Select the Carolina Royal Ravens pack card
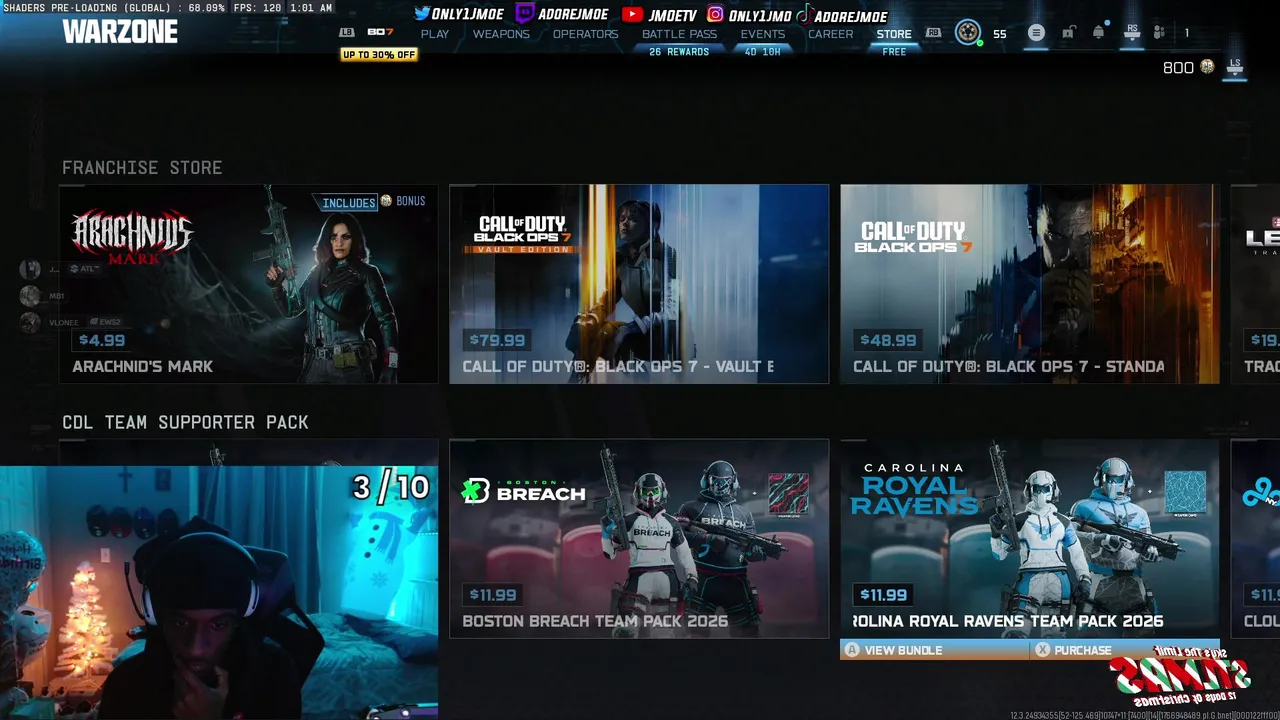 pyautogui.click(x=1030, y=539)
